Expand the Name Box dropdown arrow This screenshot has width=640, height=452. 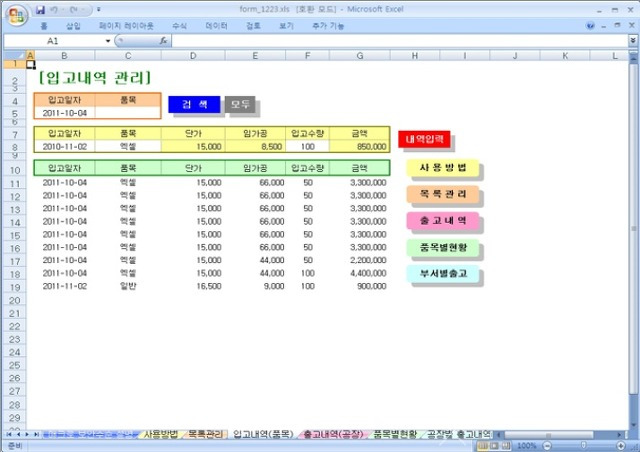click(108, 41)
